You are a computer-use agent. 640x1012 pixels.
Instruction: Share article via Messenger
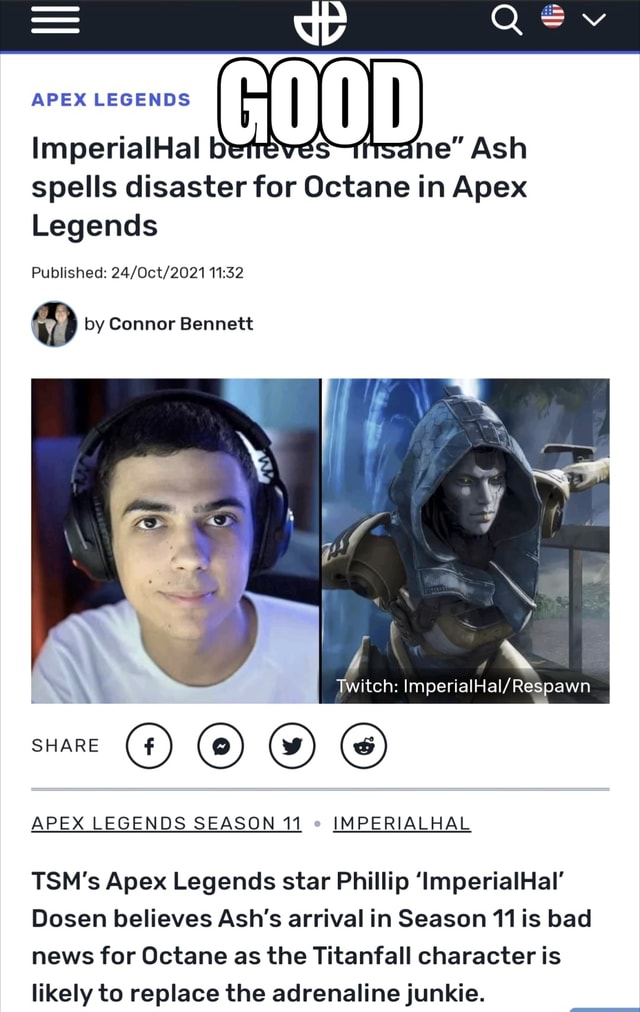point(221,745)
